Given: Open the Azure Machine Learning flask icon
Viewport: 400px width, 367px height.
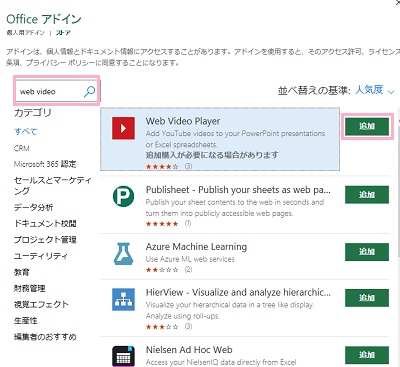Looking at the screenshot, I should click(x=123, y=254).
